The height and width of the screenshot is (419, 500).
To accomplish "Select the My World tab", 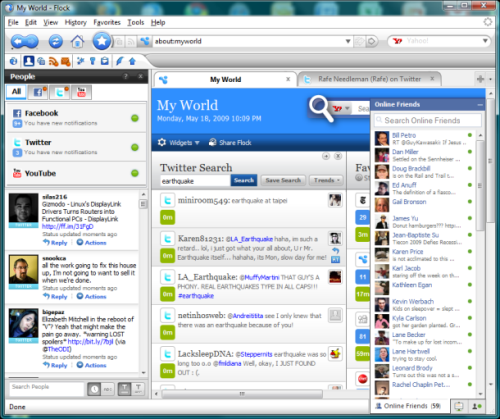I will [x=225, y=79].
